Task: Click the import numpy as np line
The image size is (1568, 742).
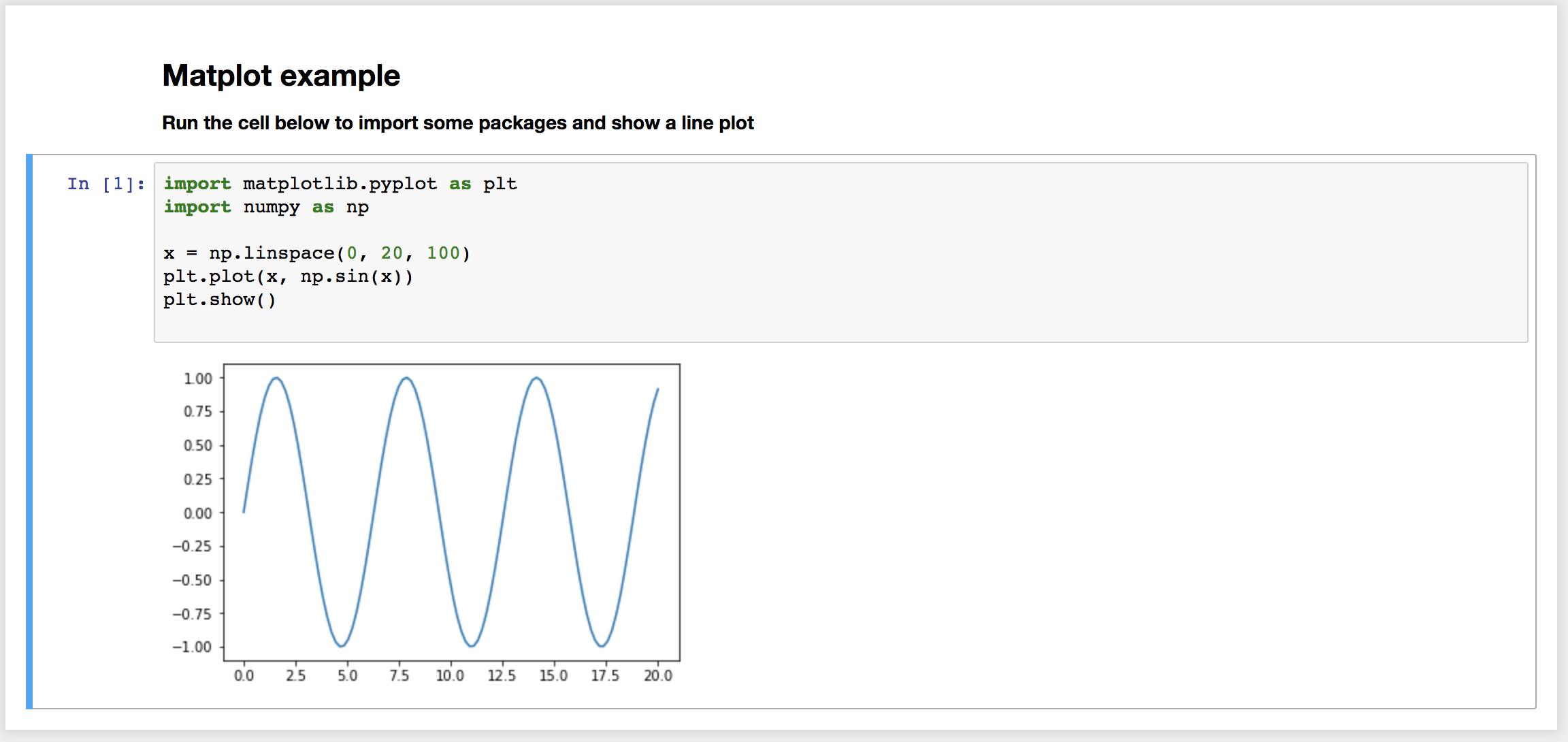Action: click(266, 207)
